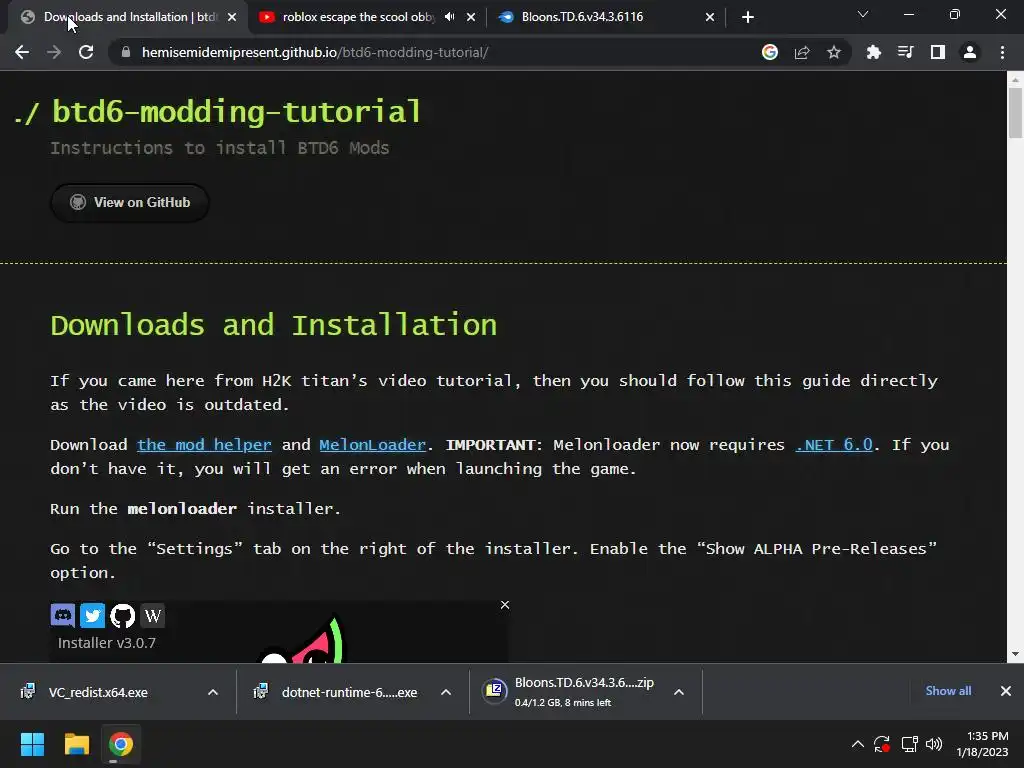
Task: Reload the current page
Action: pyautogui.click(x=86, y=52)
